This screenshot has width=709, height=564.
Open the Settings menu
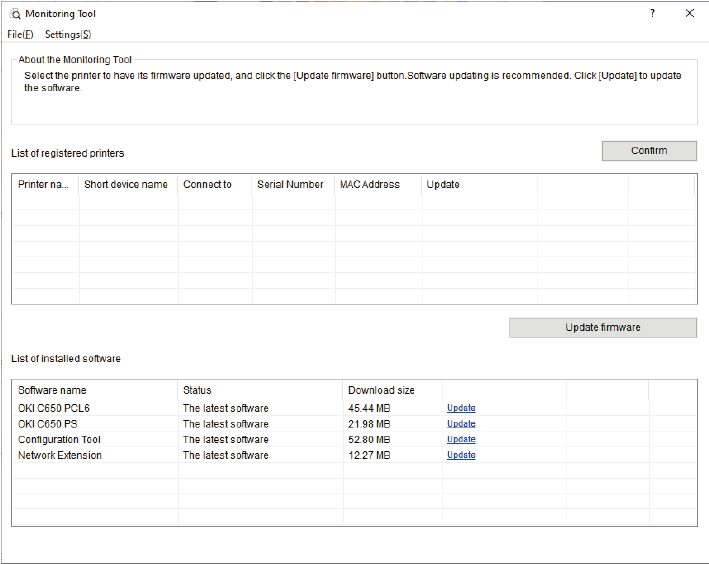tap(68, 34)
